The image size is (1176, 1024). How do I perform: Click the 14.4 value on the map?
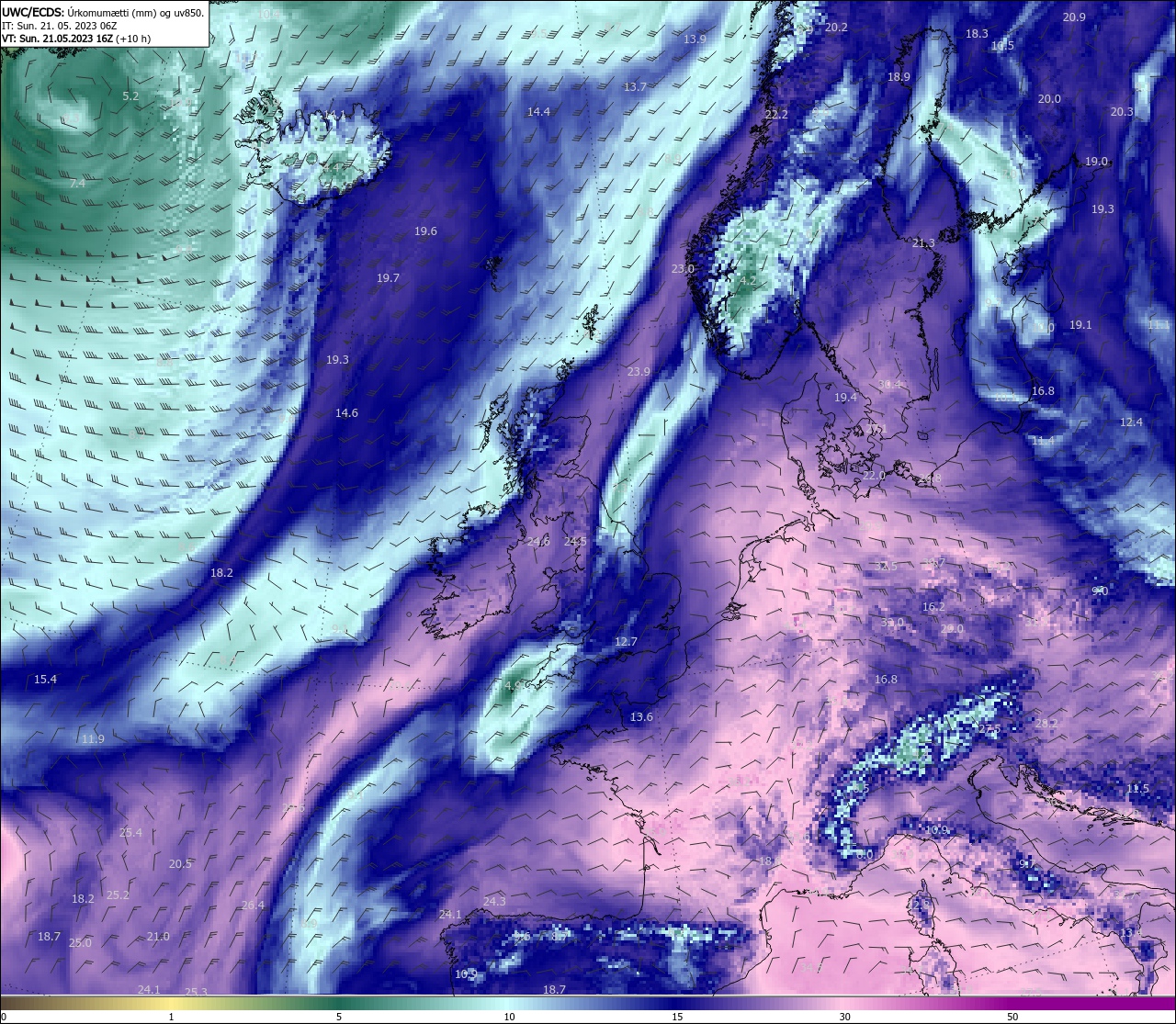pos(538,112)
